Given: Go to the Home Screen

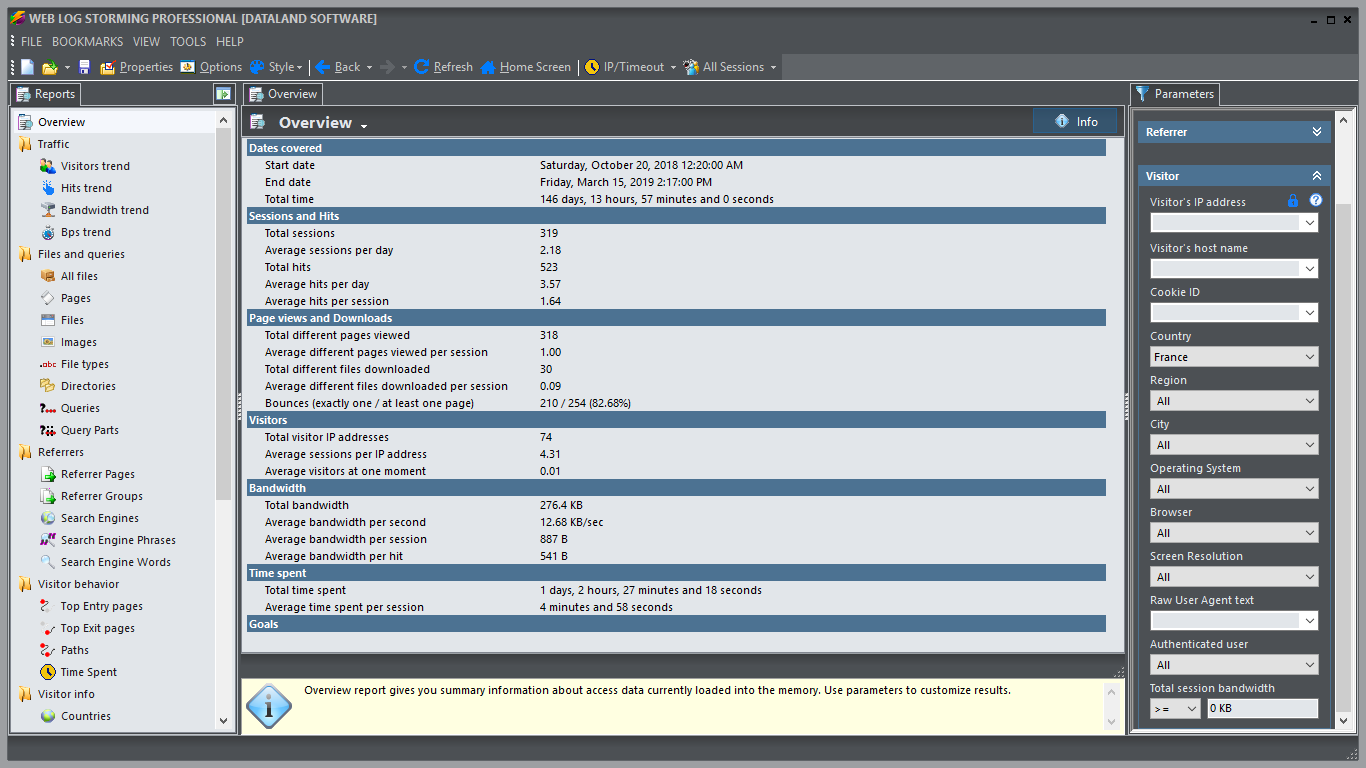Looking at the screenshot, I should point(526,67).
